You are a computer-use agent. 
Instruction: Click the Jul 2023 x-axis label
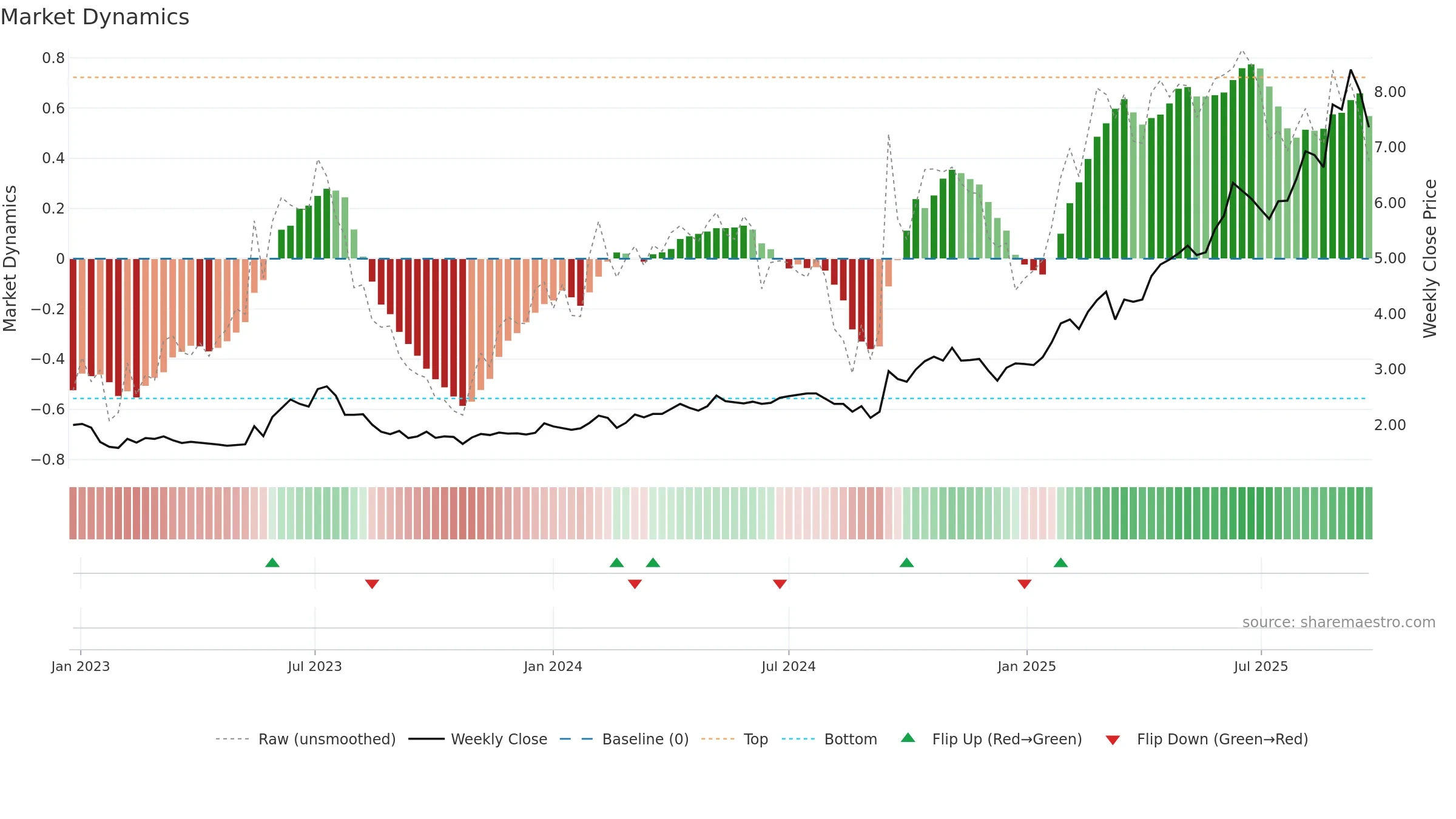pyautogui.click(x=315, y=666)
